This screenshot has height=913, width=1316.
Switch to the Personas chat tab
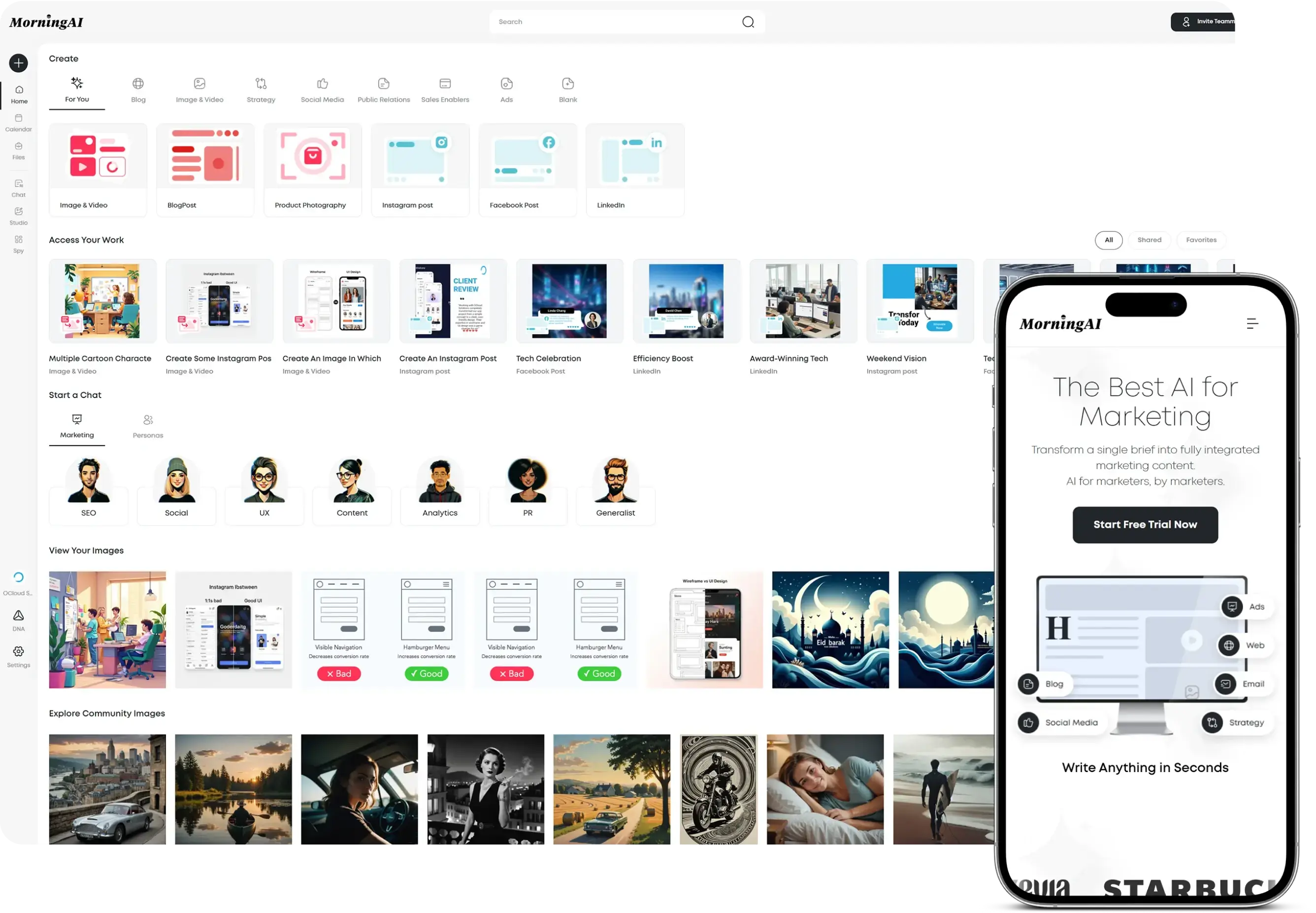(148, 427)
